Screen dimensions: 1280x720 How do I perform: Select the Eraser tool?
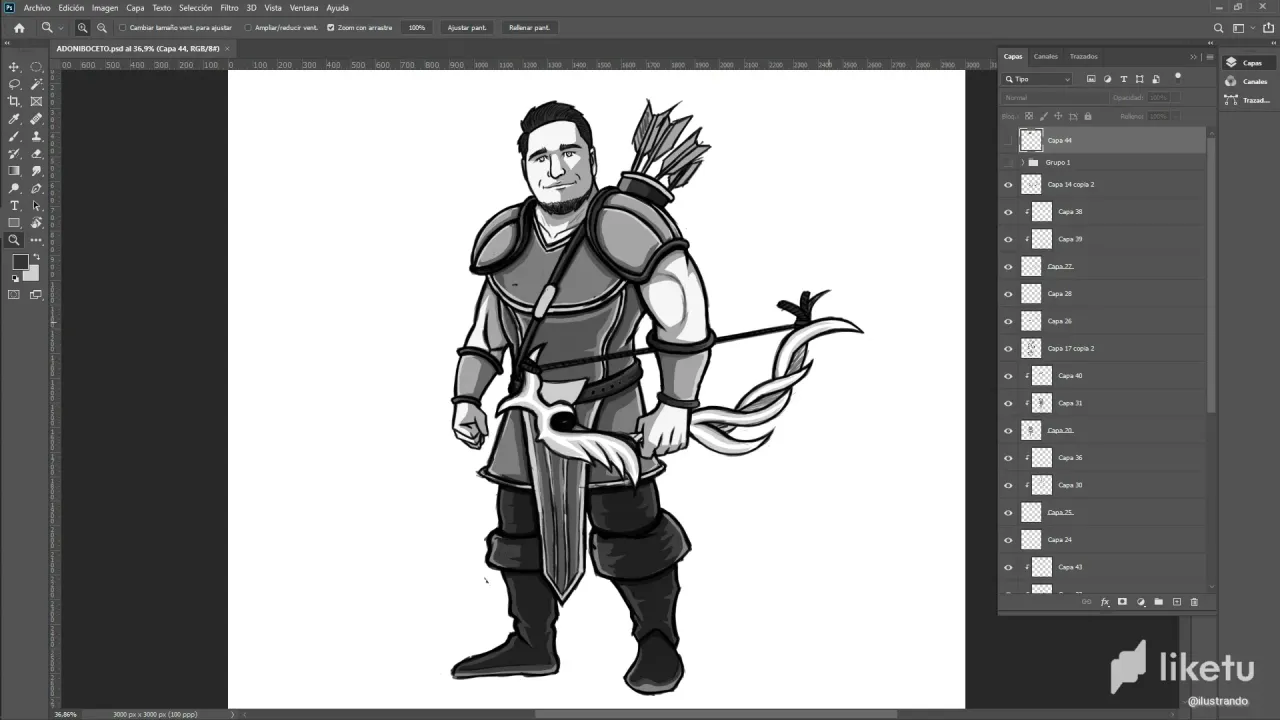click(36, 153)
